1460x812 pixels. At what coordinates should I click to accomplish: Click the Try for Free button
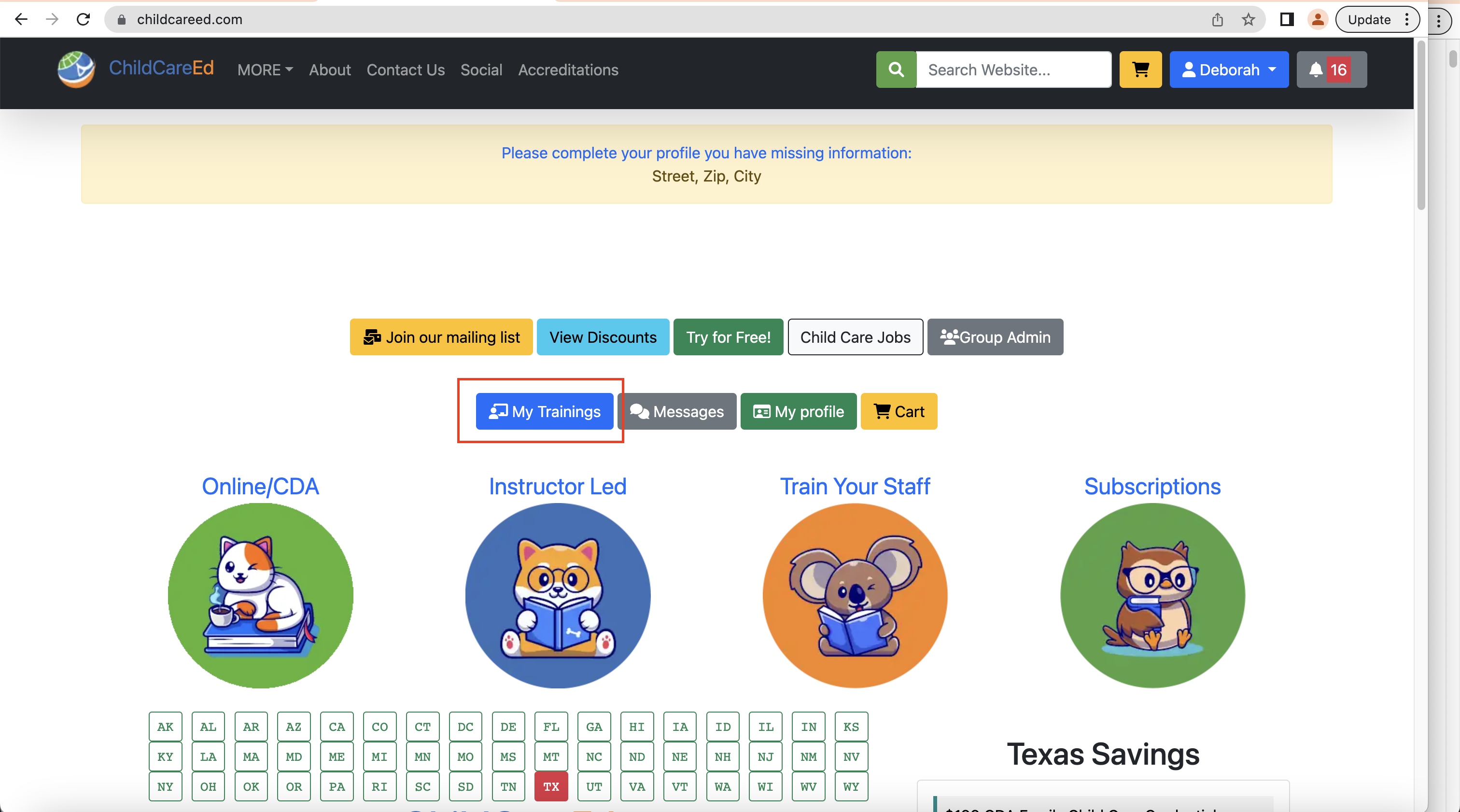point(728,337)
